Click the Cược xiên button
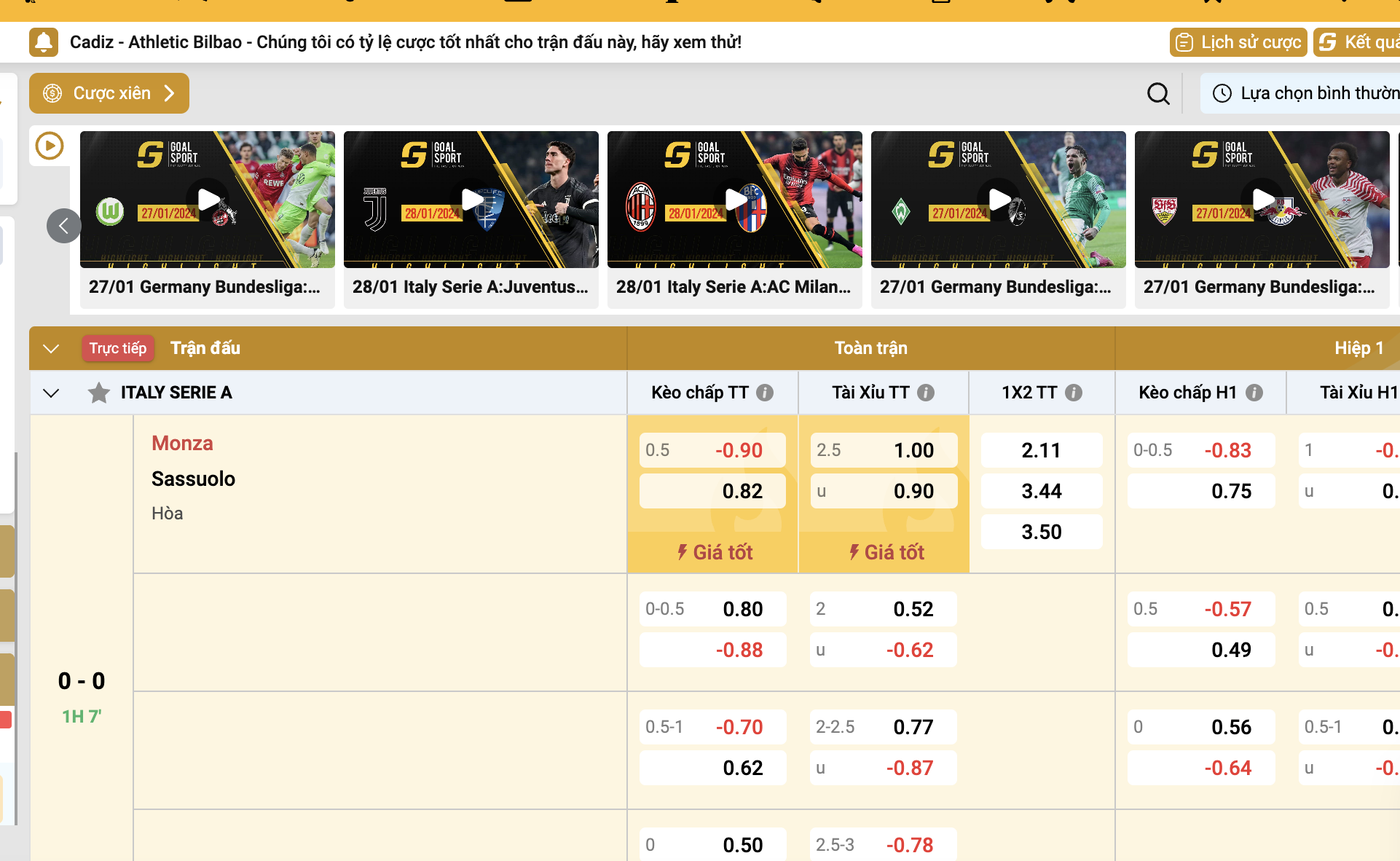 (x=109, y=93)
